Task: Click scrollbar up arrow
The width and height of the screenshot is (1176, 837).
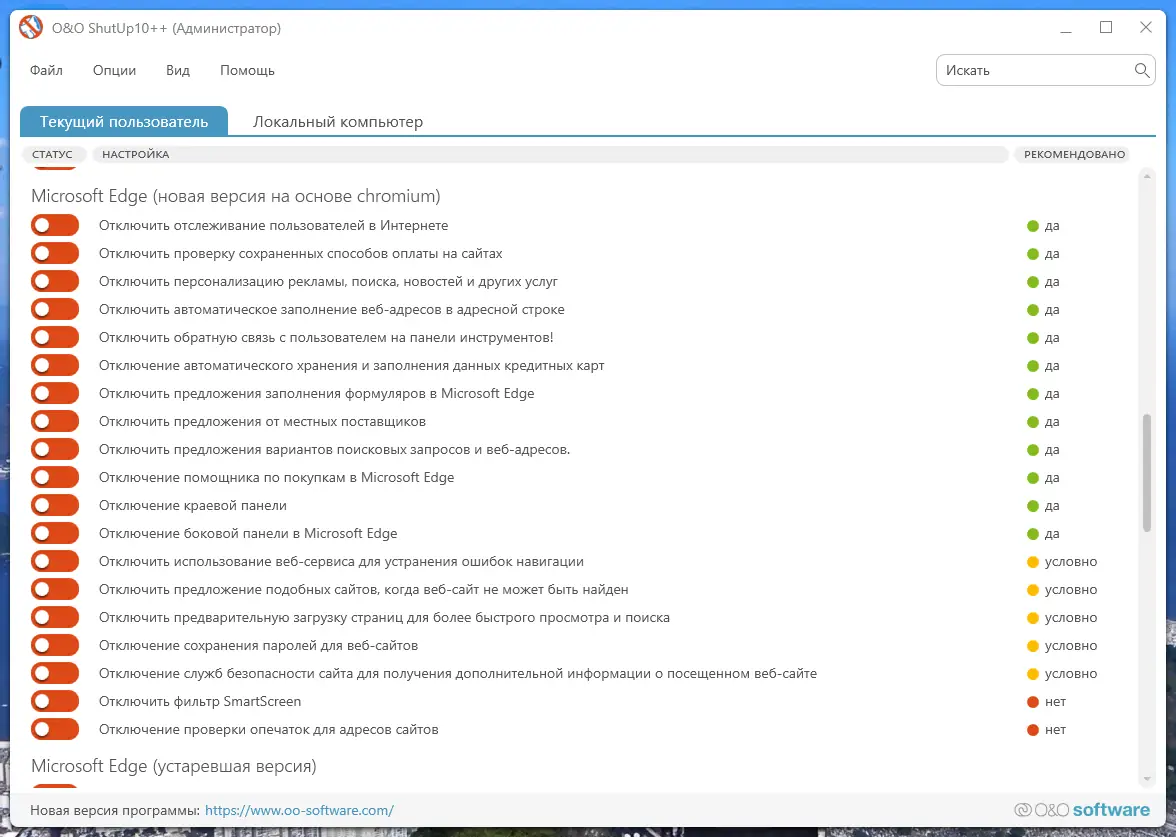Action: coord(1146,177)
